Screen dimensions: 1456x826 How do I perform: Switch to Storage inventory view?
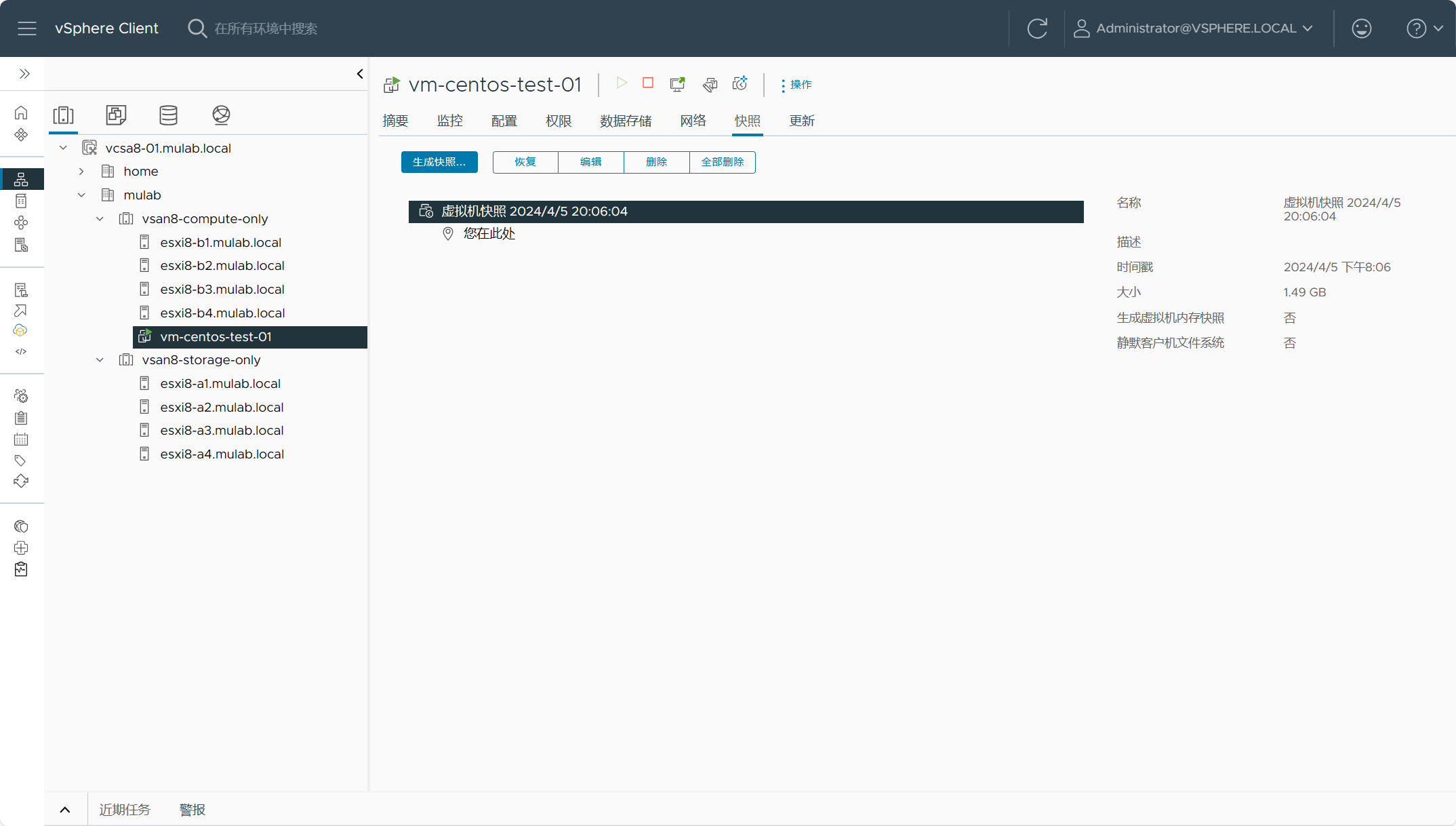tap(168, 115)
